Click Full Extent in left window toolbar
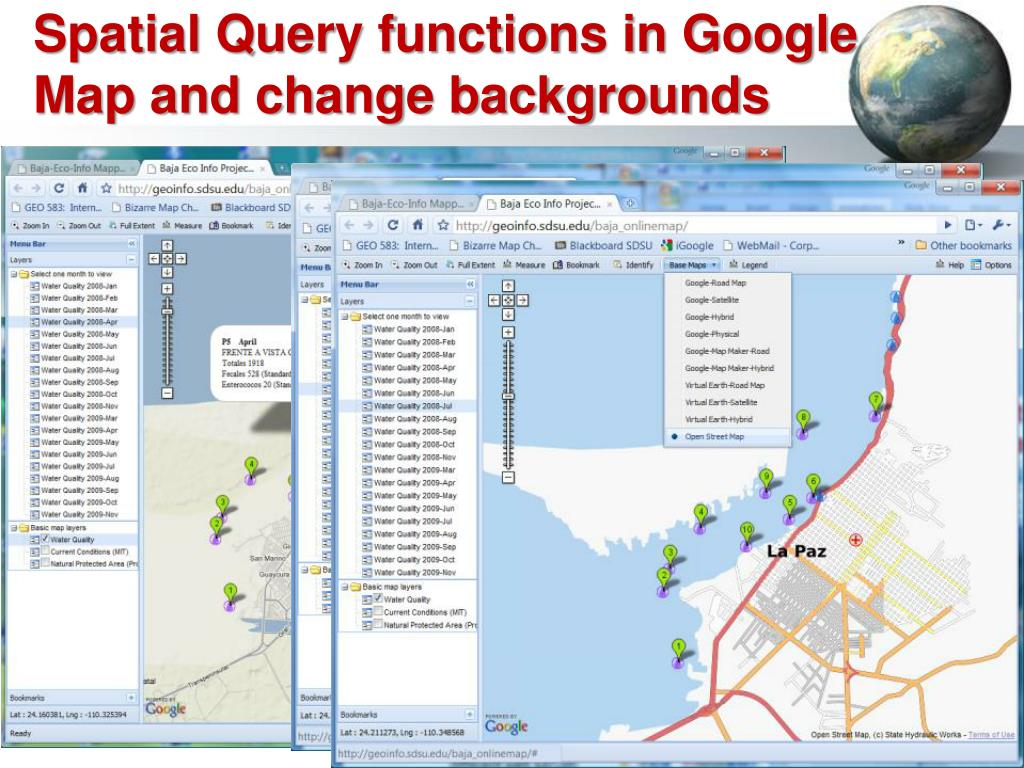 (133, 225)
